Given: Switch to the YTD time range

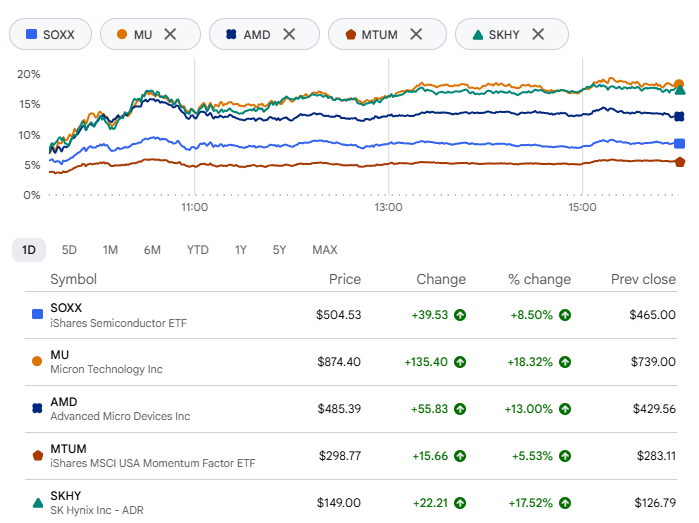Looking at the screenshot, I should [x=197, y=250].
